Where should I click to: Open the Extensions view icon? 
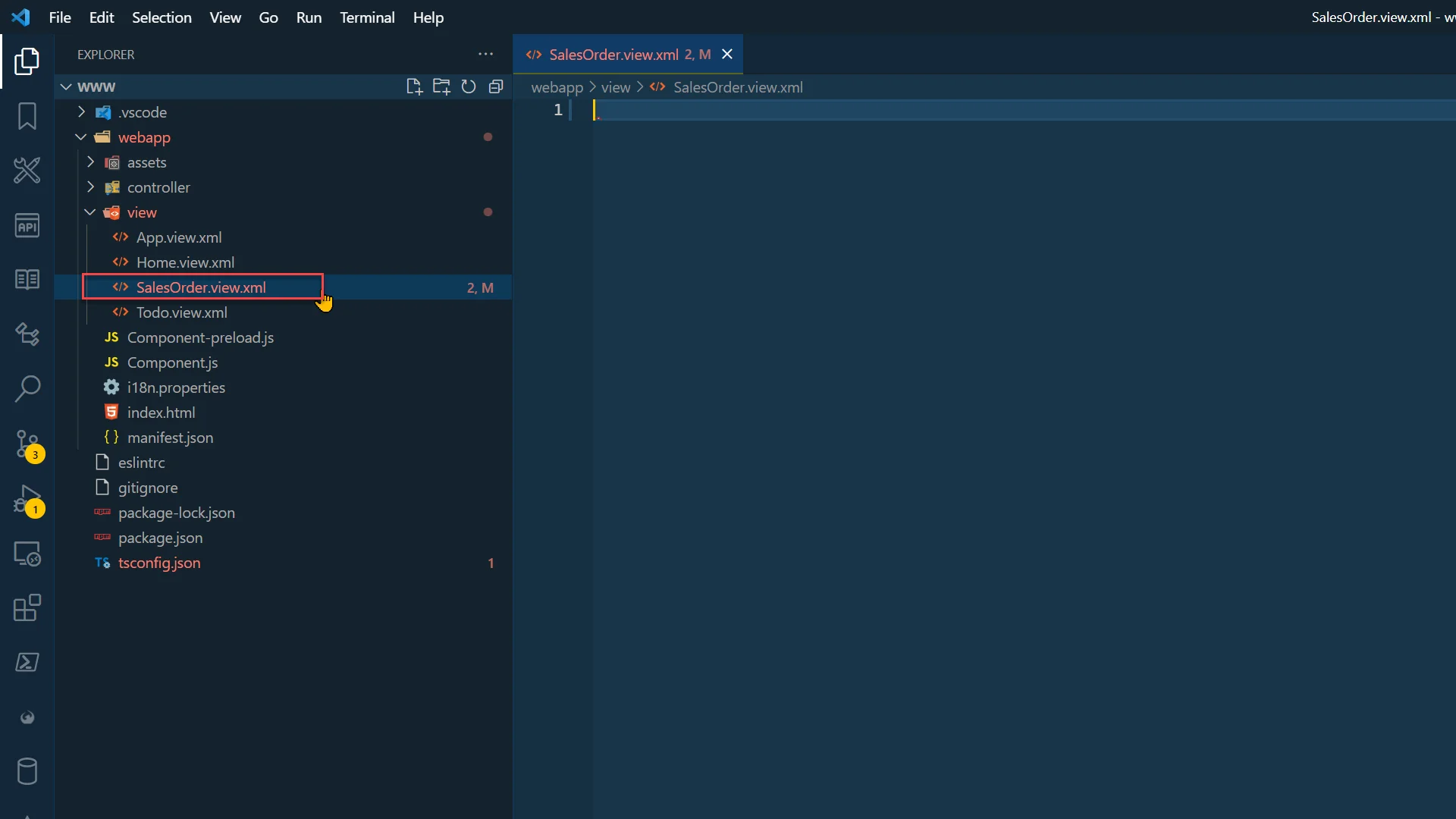point(27,608)
